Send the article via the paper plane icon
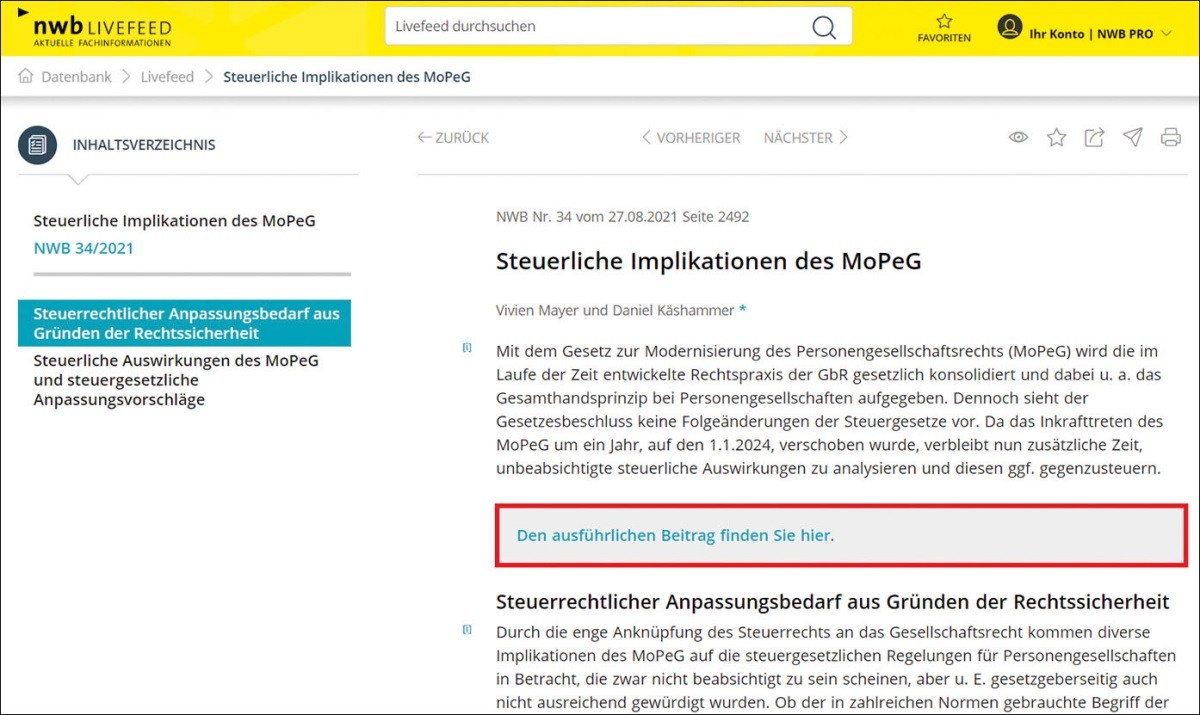The height and width of the screenshot is (715, 1200). [x=1132, y=138]
